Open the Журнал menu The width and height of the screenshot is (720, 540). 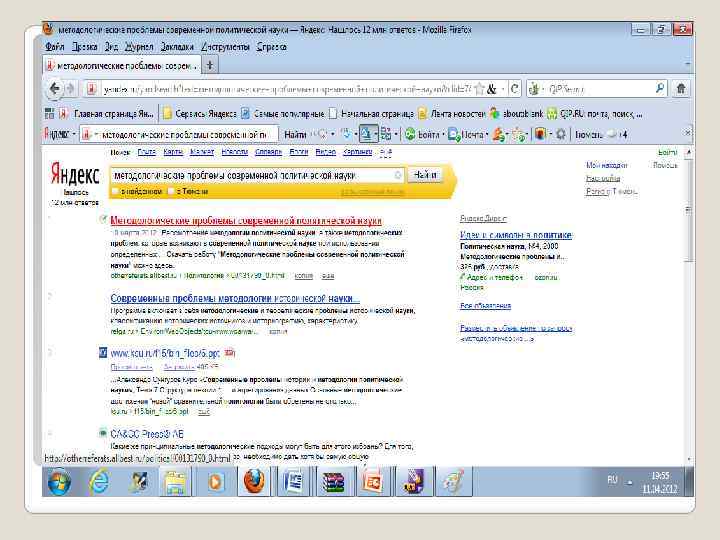139,47
